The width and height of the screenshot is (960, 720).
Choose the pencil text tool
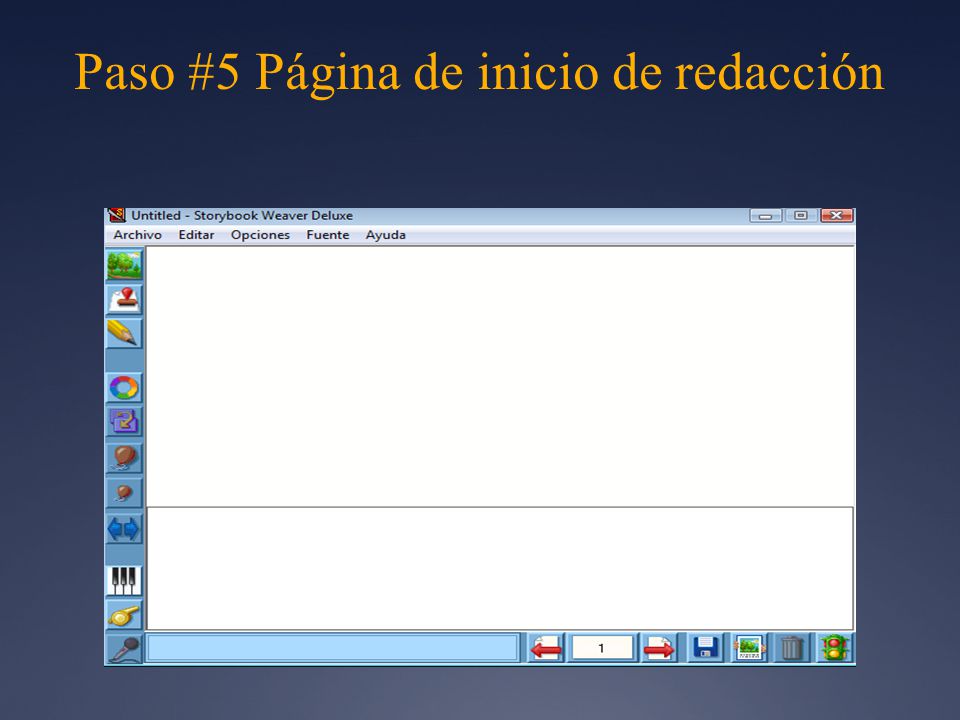[x=124, y=333]
